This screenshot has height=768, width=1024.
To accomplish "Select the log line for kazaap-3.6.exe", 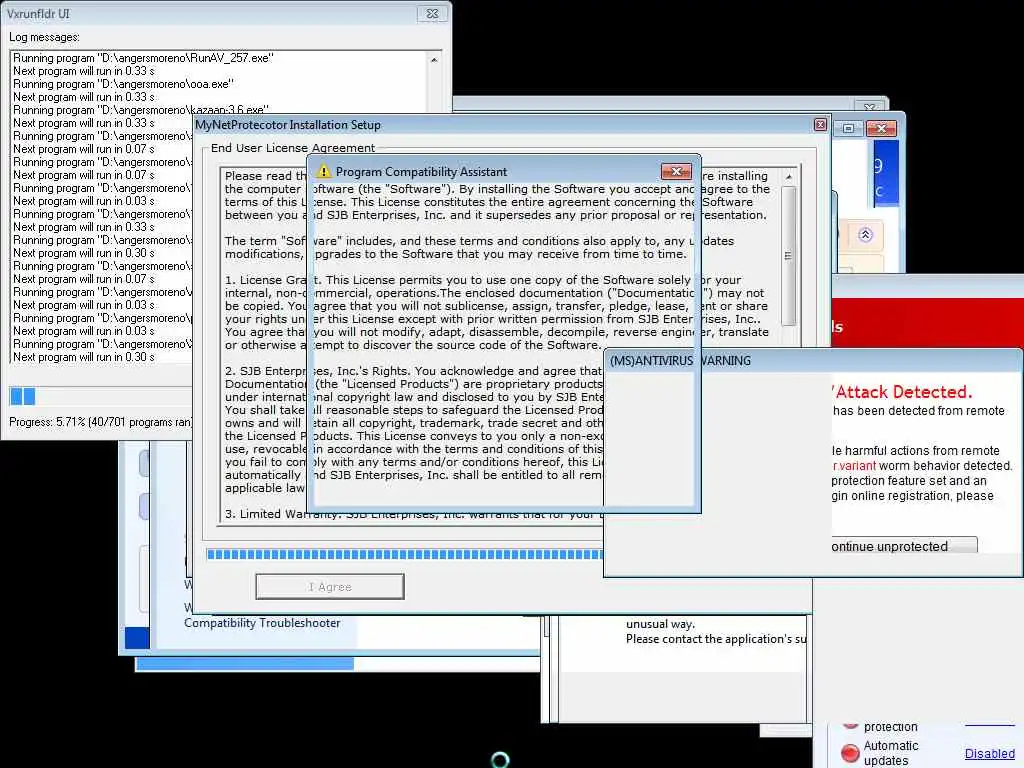I will pos(140,110).
